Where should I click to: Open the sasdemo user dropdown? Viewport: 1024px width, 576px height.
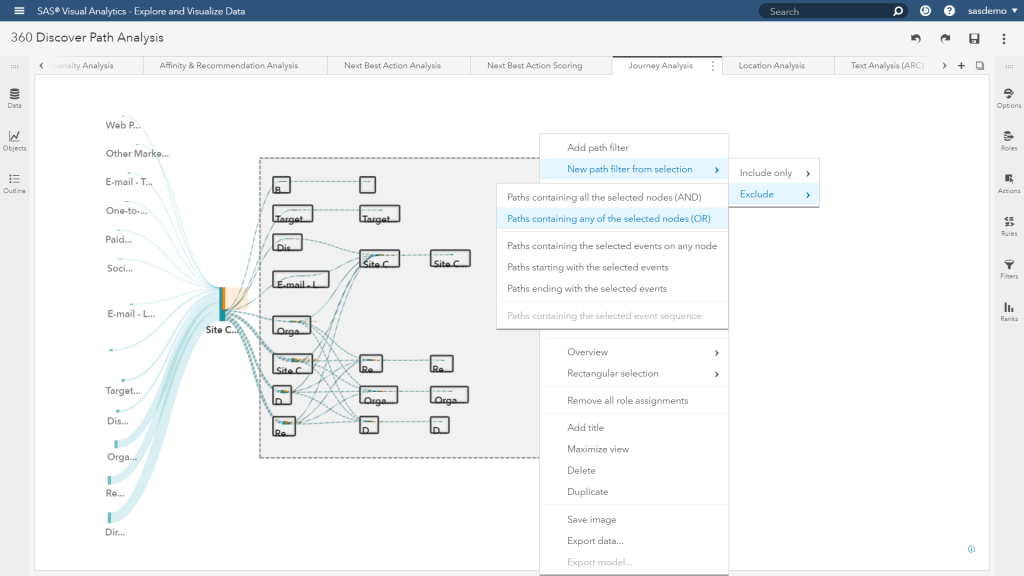click(992, 11)
